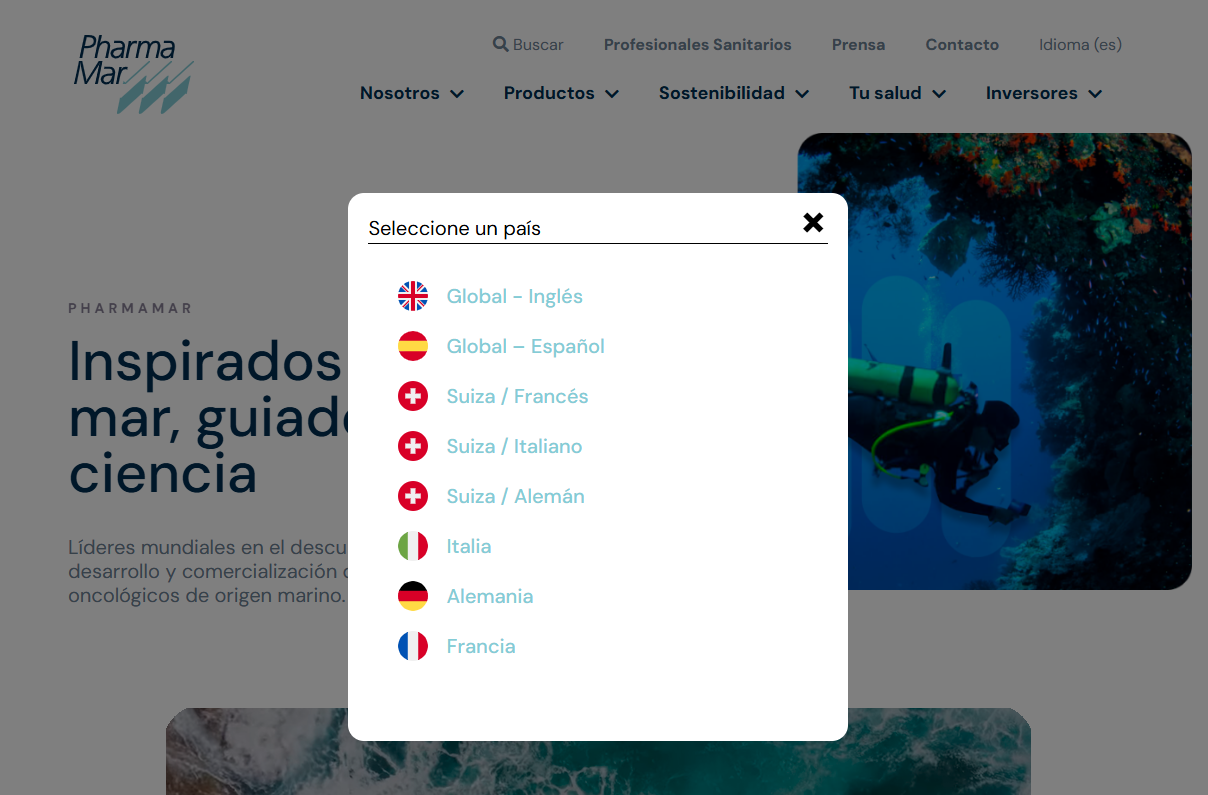This screenshot has width=1208, height=795.
Task: Select Global – Español
Action: click(526, 346)
